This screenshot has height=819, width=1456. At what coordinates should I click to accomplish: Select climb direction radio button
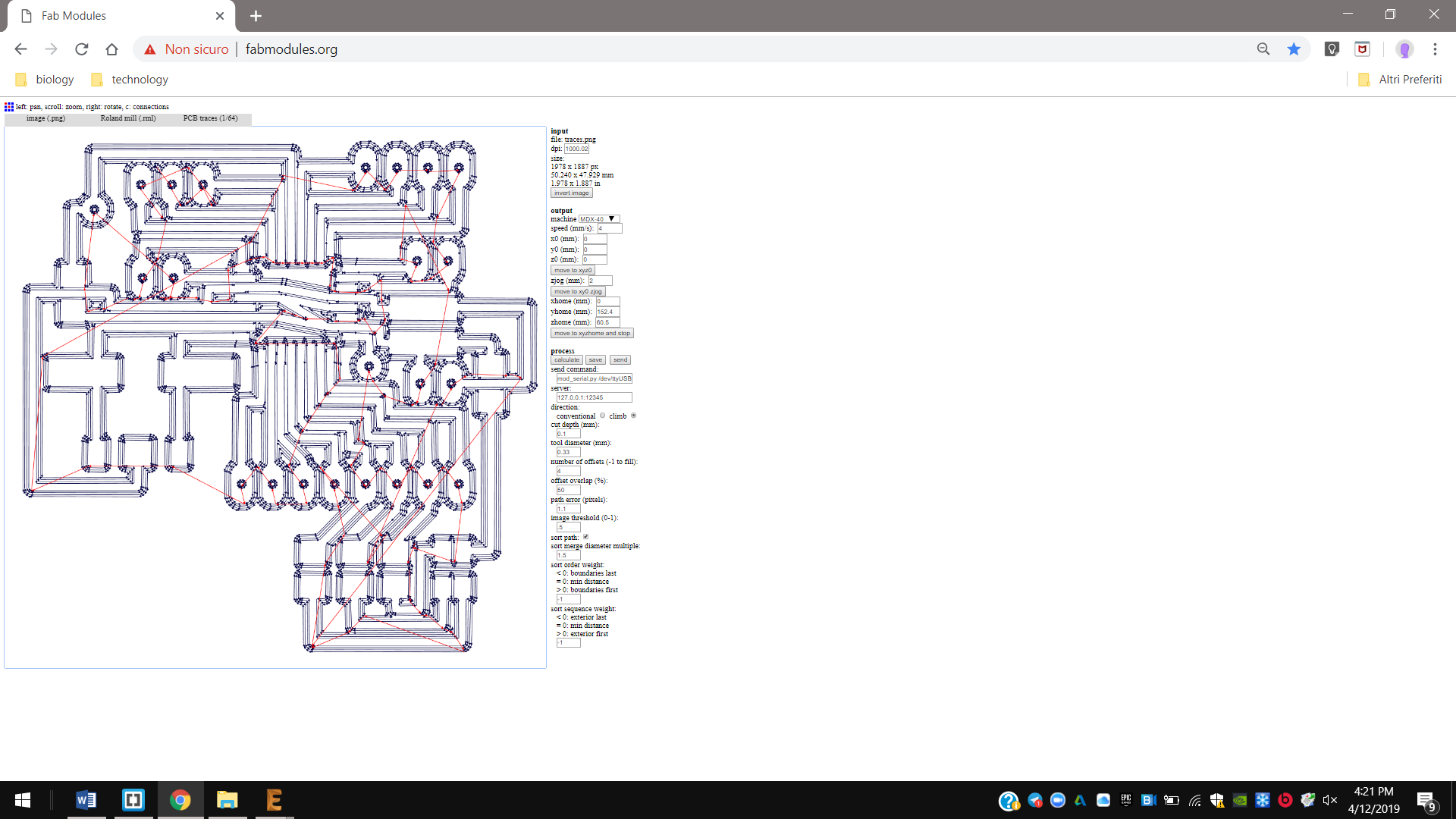click(633, 416)
